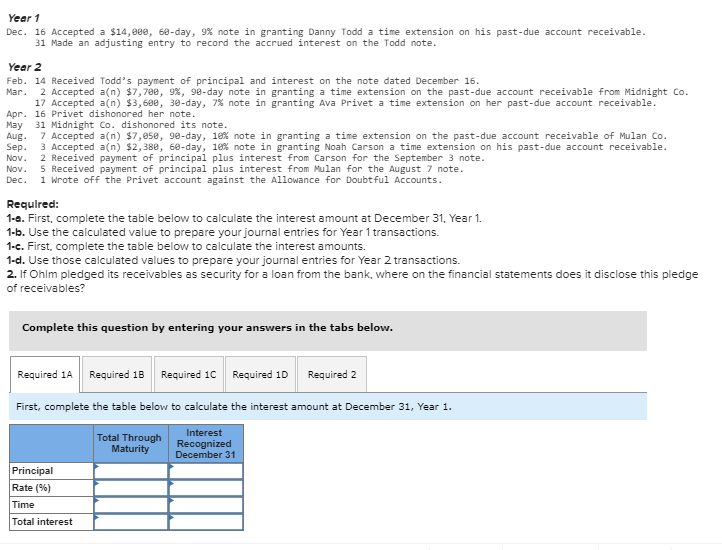Click requirement 1-c instruction text

tap(186, 246)
